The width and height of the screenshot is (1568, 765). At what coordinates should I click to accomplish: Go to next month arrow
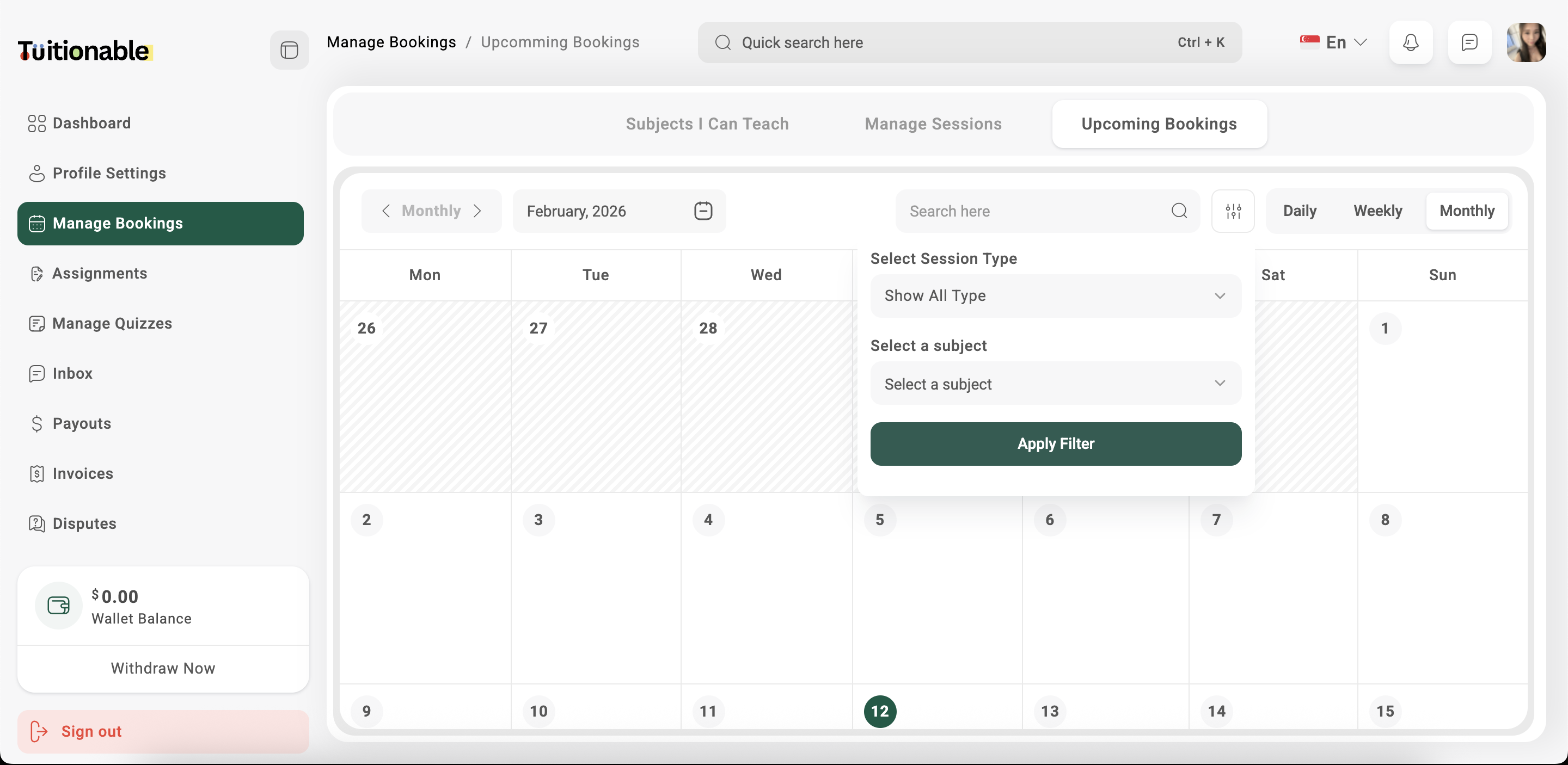click(x=478, y=211)
